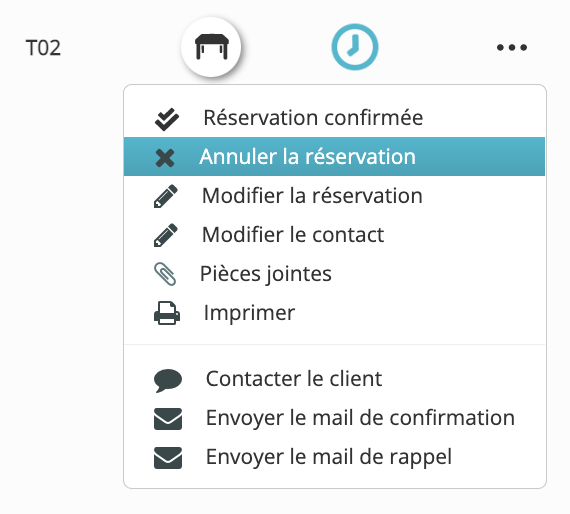The image size is (570, 514).
Task: Click pencil icon beside Modifier la réservation
Action: coord(166,196)
